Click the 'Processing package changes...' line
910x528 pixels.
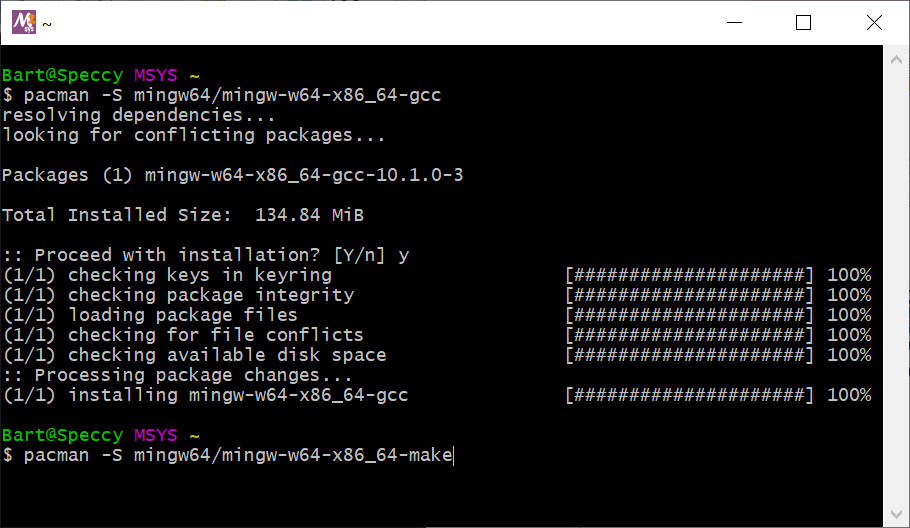[177, 375]
